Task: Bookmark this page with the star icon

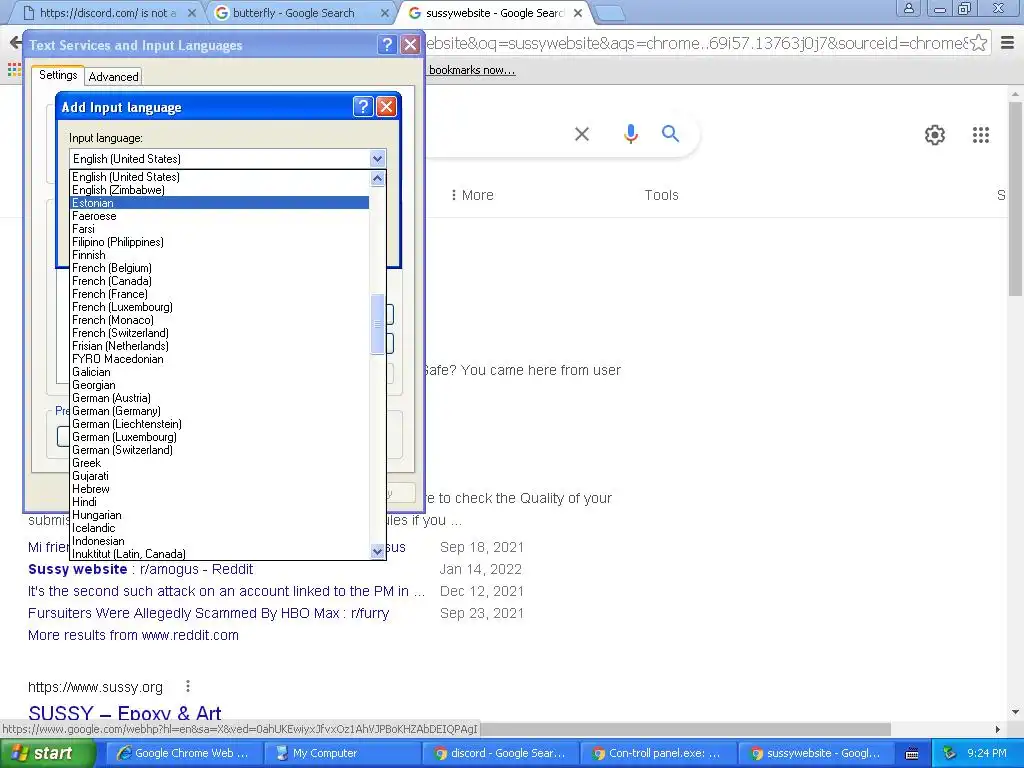Action: [x=978, y=43]
